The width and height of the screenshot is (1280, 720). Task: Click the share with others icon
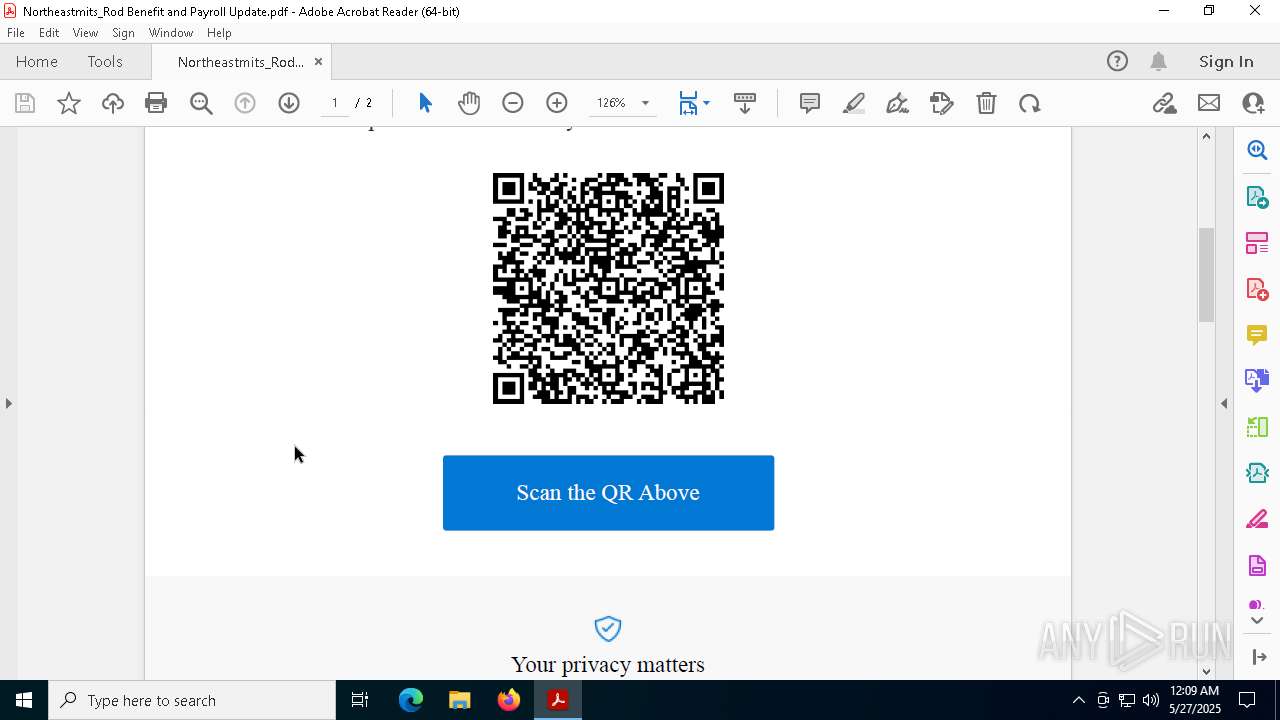point(1253,103)
